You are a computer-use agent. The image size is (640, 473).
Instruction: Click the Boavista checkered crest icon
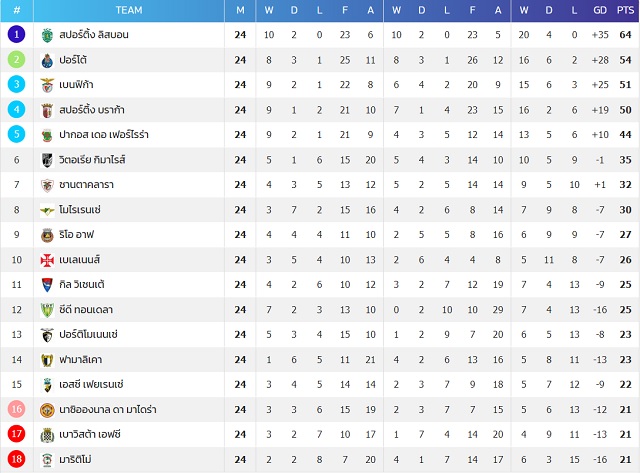[x=47, y=435]
